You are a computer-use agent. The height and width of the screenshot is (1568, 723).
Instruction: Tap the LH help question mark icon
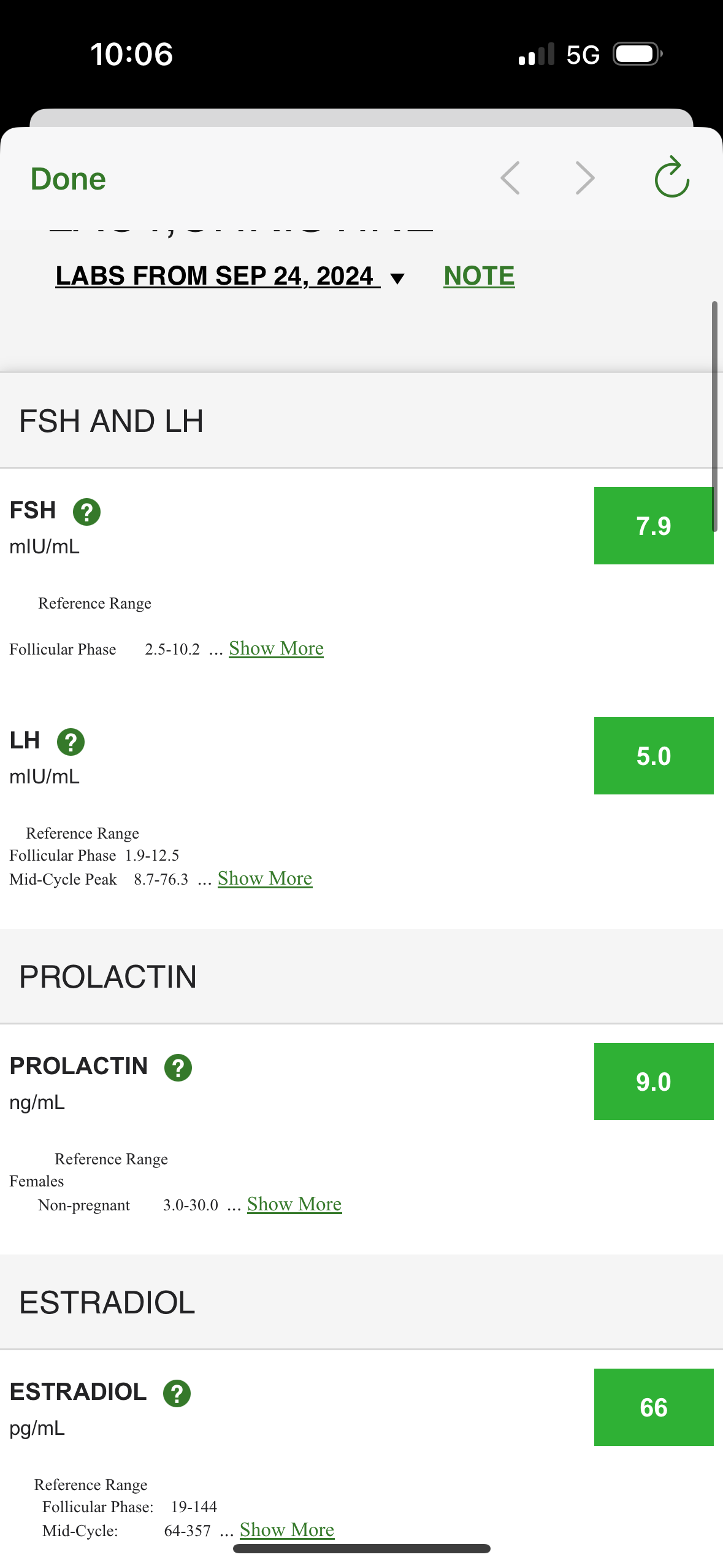pos(71,742)
